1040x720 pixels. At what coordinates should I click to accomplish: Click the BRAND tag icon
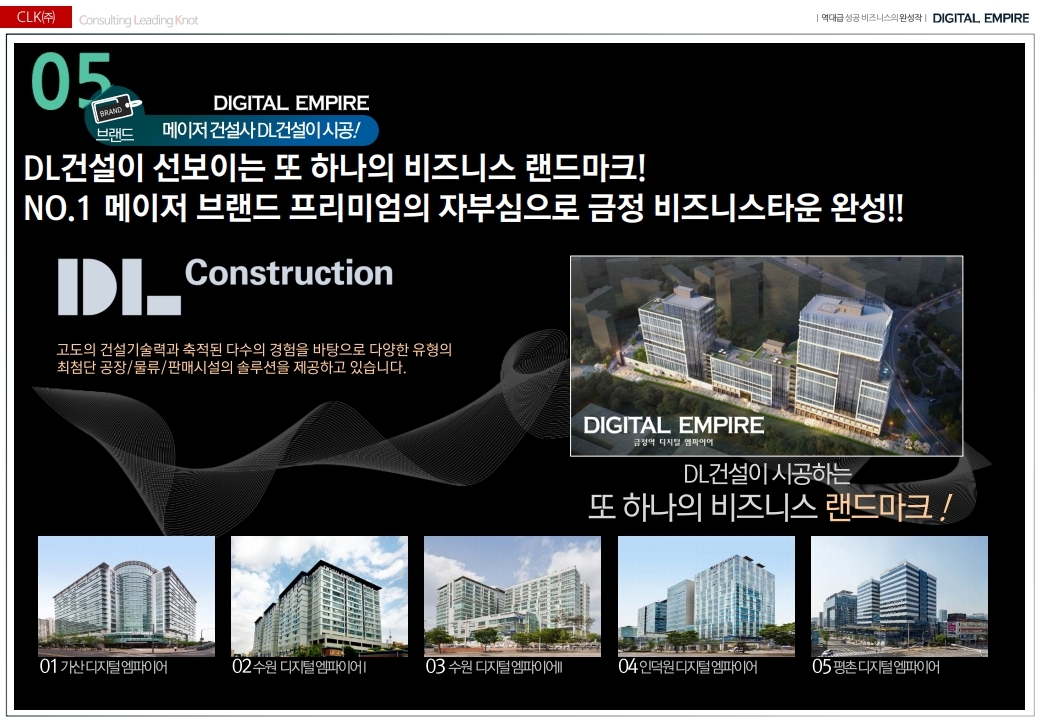[117, 110]
